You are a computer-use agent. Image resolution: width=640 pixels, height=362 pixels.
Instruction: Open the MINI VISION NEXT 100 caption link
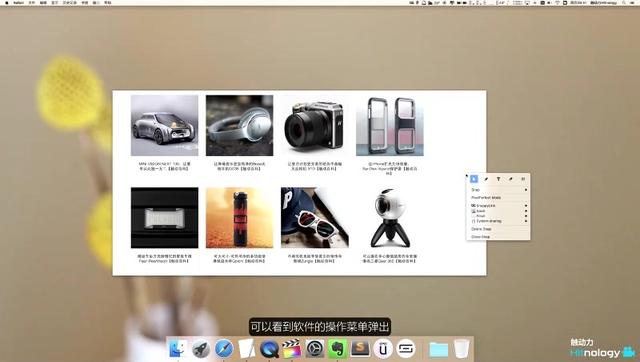pyautogui.click(x=164, y=166)
